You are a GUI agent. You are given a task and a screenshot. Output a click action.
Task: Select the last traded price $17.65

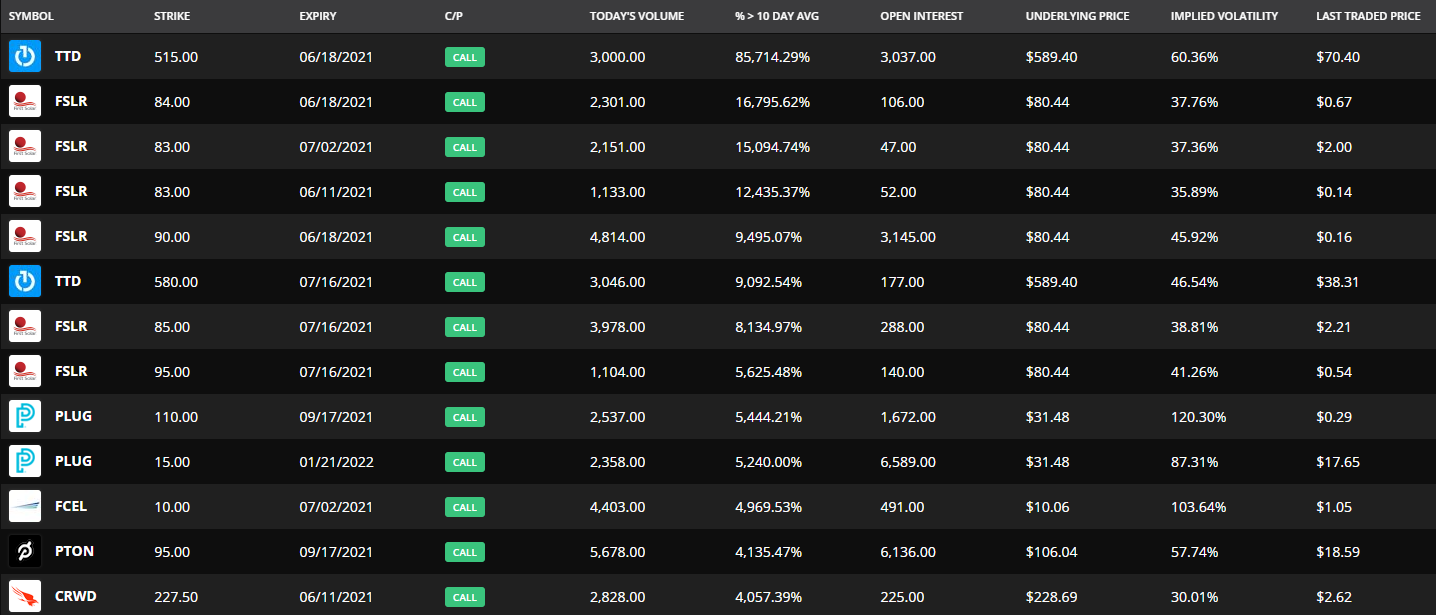click(x=1338, y=462)
